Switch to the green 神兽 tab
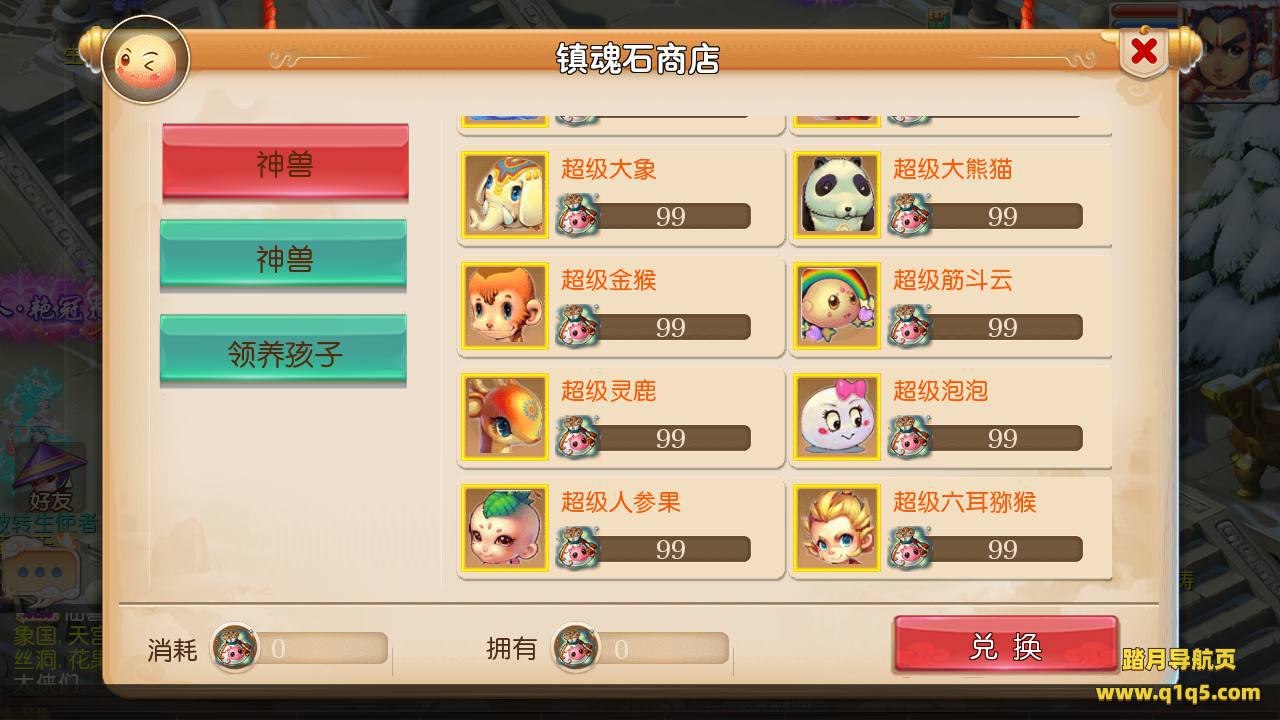1280x720 pixels. (284, 256)
